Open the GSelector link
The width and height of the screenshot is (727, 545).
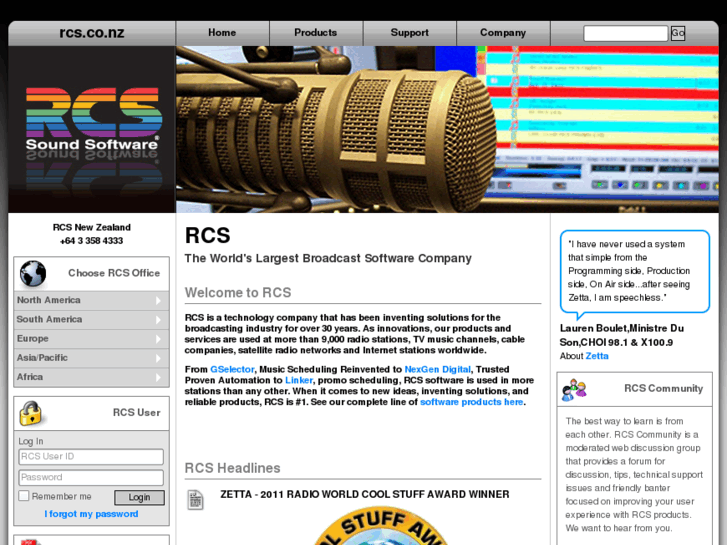(232, 370)
